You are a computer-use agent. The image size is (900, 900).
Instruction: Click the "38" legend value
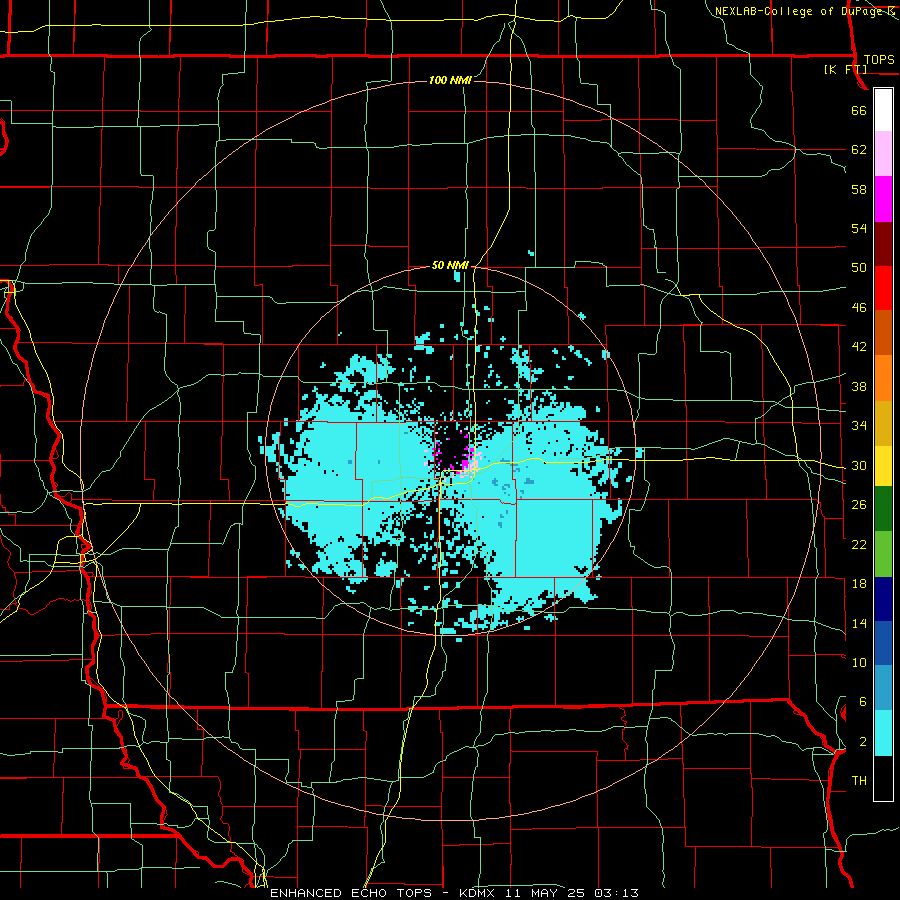[x=859, y=386]
